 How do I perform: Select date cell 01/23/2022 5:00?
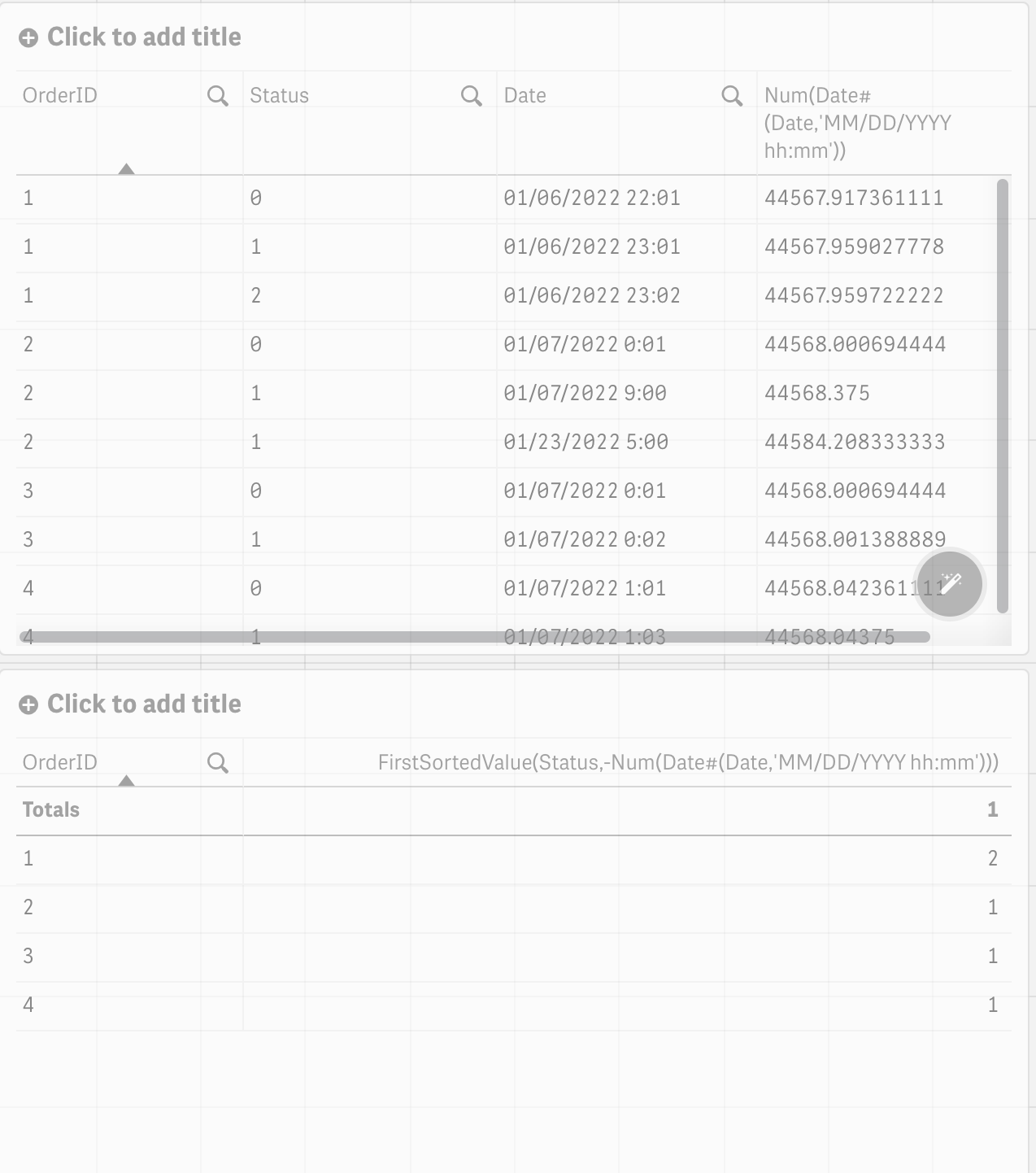(585, 443)
